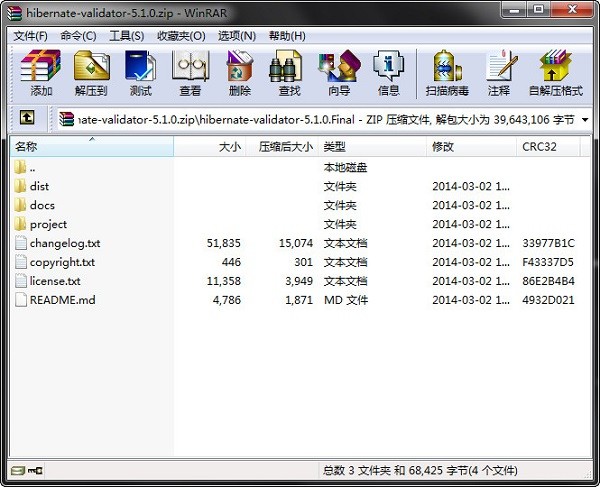Click the WinRAR archive icon in address bar

(67, 119)
